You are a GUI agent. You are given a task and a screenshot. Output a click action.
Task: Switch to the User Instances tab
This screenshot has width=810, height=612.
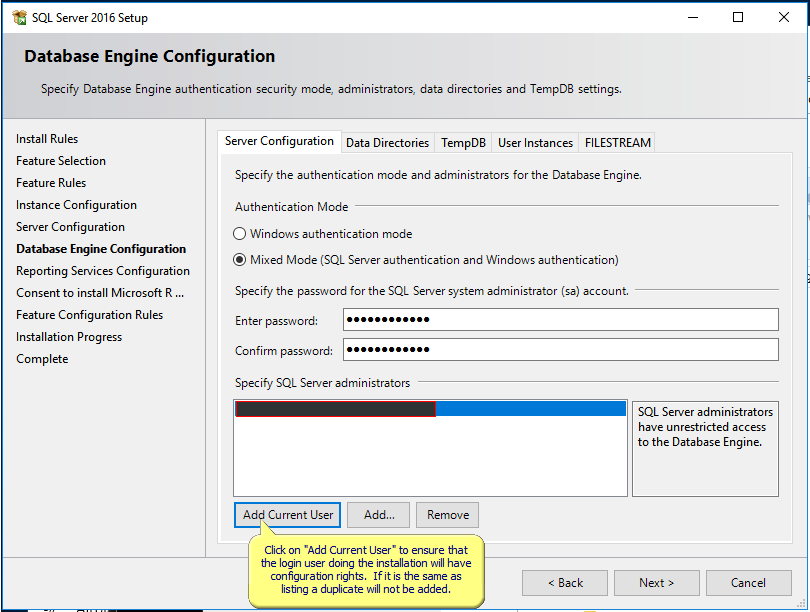pos(534,142)
